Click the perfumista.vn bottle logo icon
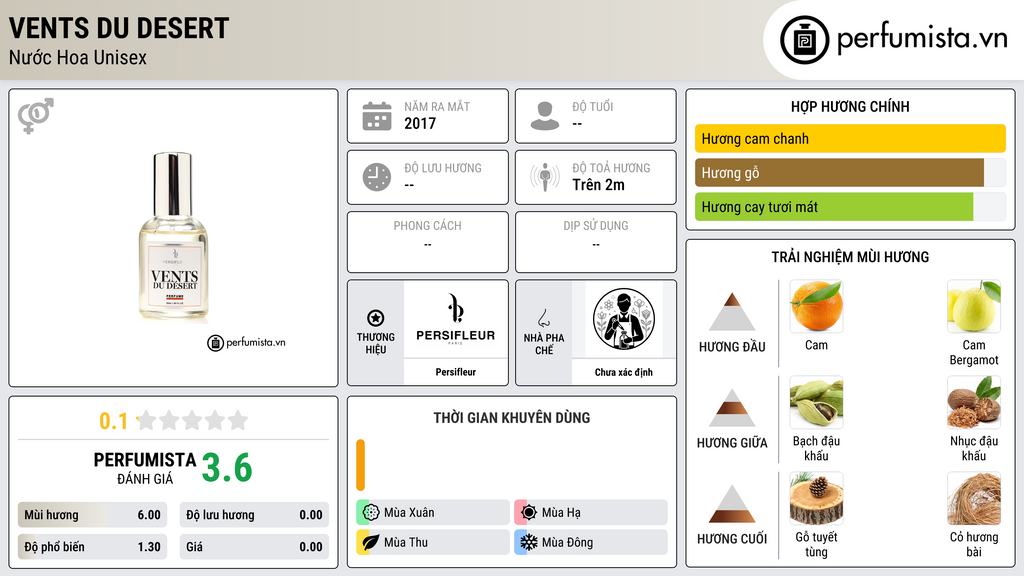The width and height of the screenshot is (1024, 576). coord(804,40)
